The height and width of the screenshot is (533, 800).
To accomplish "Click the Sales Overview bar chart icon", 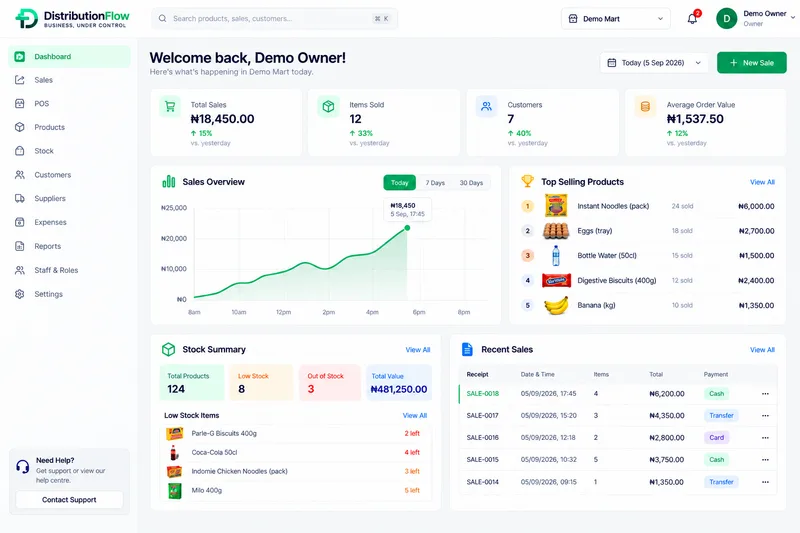I will click(x=168, y=182).
